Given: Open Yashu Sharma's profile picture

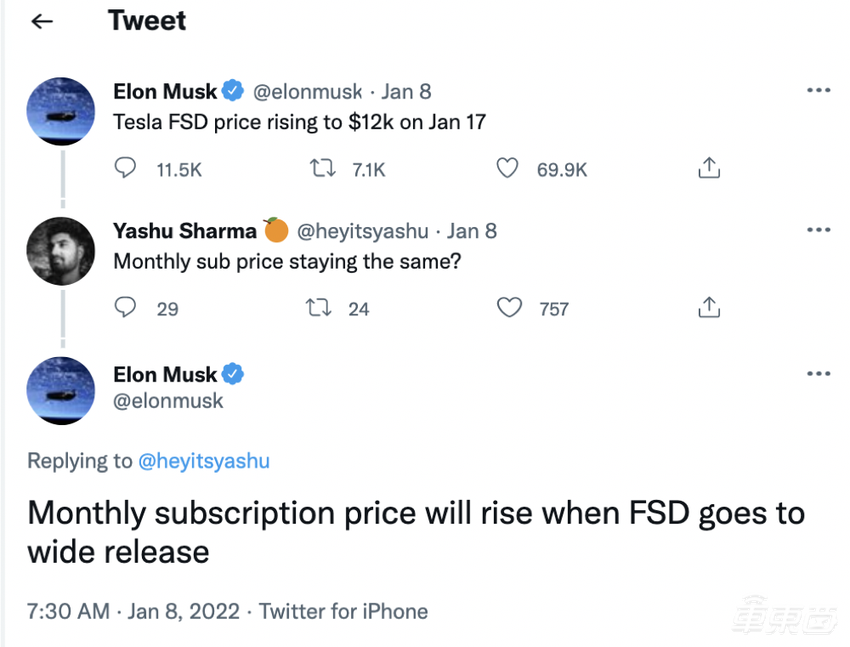Looking at the screenshot, I should tap(61, 251).
